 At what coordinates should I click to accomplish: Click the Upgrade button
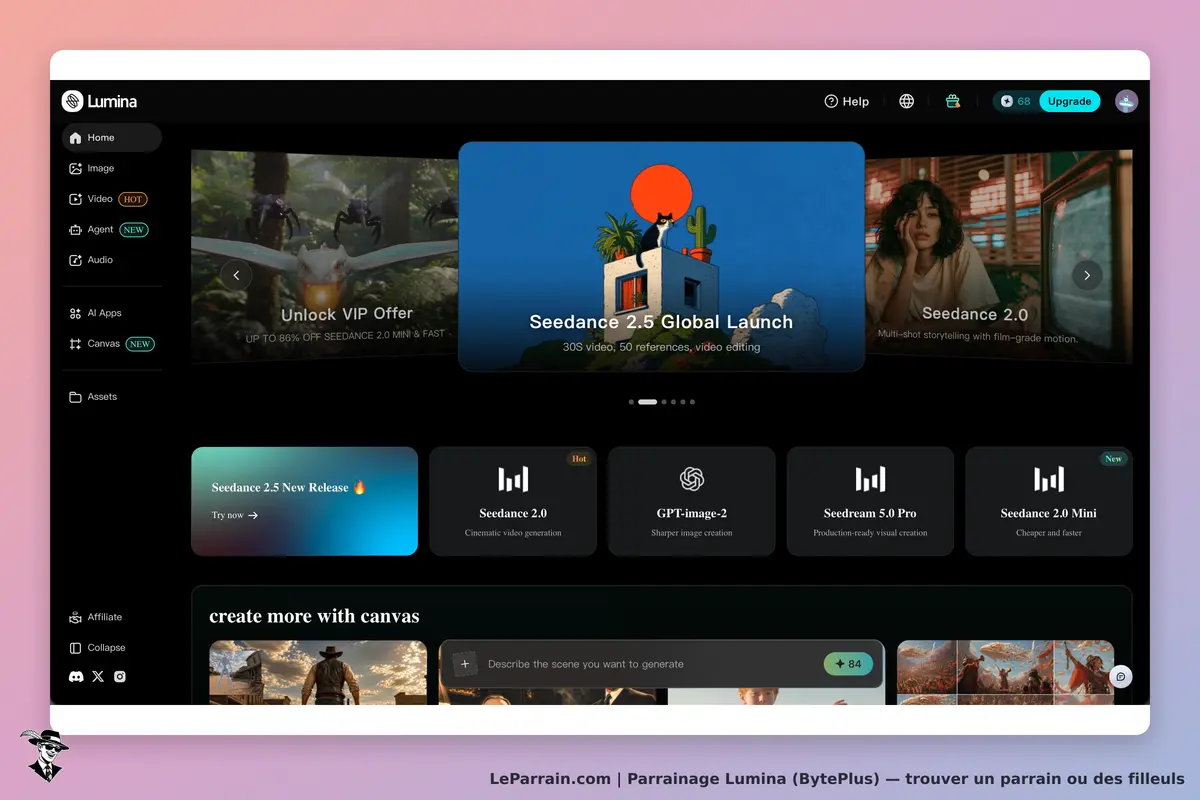(x=1070, y=101)
